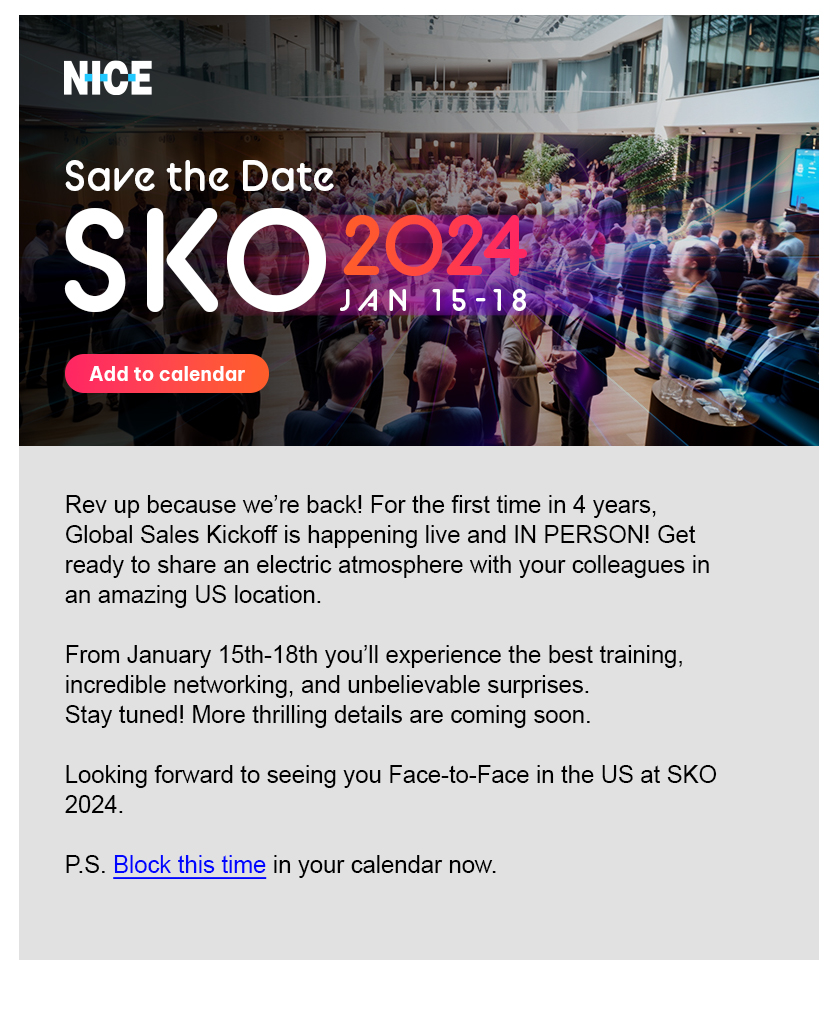Open the Block this time link
835x1015 pixels.
coord(190,865)
